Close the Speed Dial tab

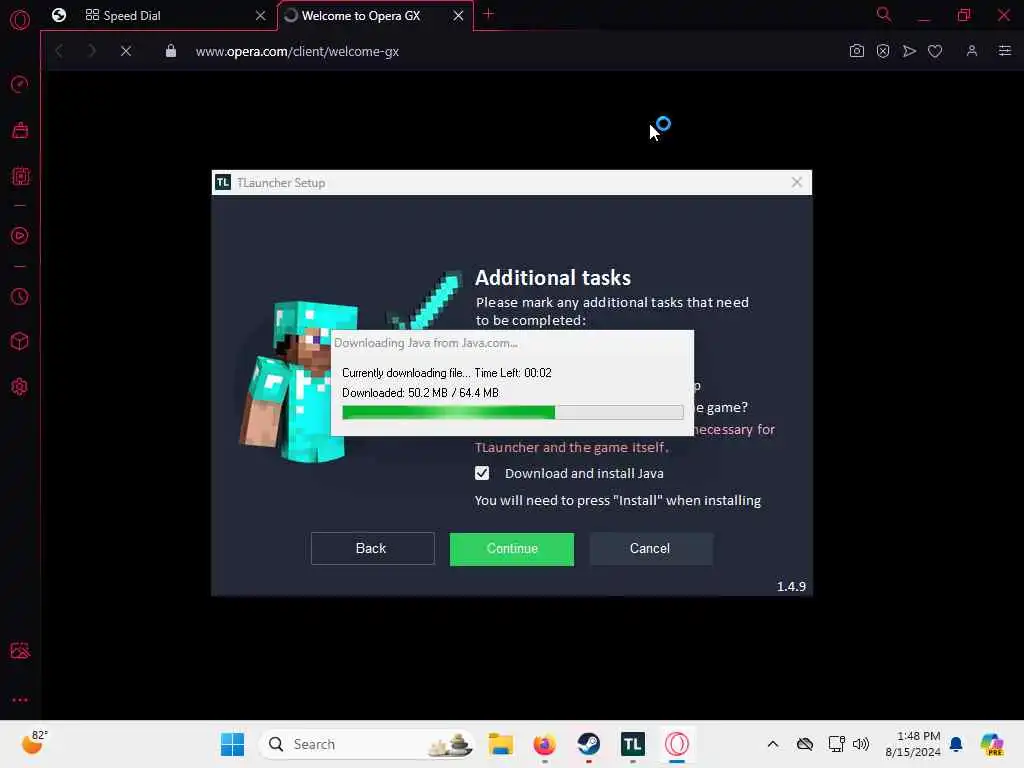261,16
